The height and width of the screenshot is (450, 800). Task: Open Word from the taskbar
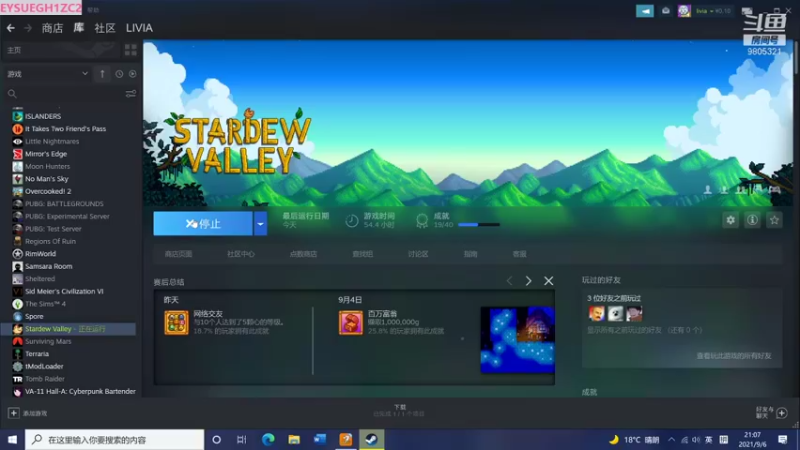tap(320, 439)
